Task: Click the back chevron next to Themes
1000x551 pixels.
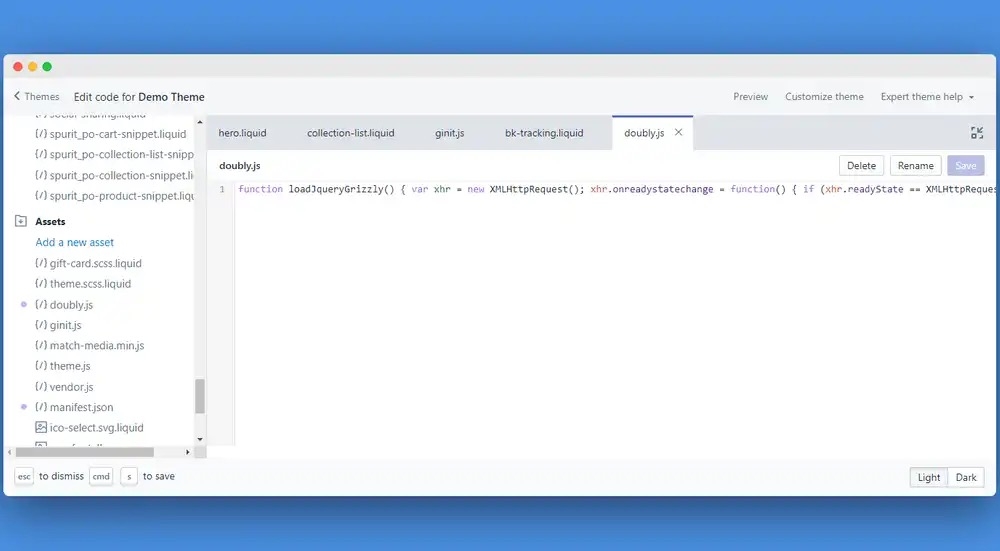Action: click(x=17, y=97)
